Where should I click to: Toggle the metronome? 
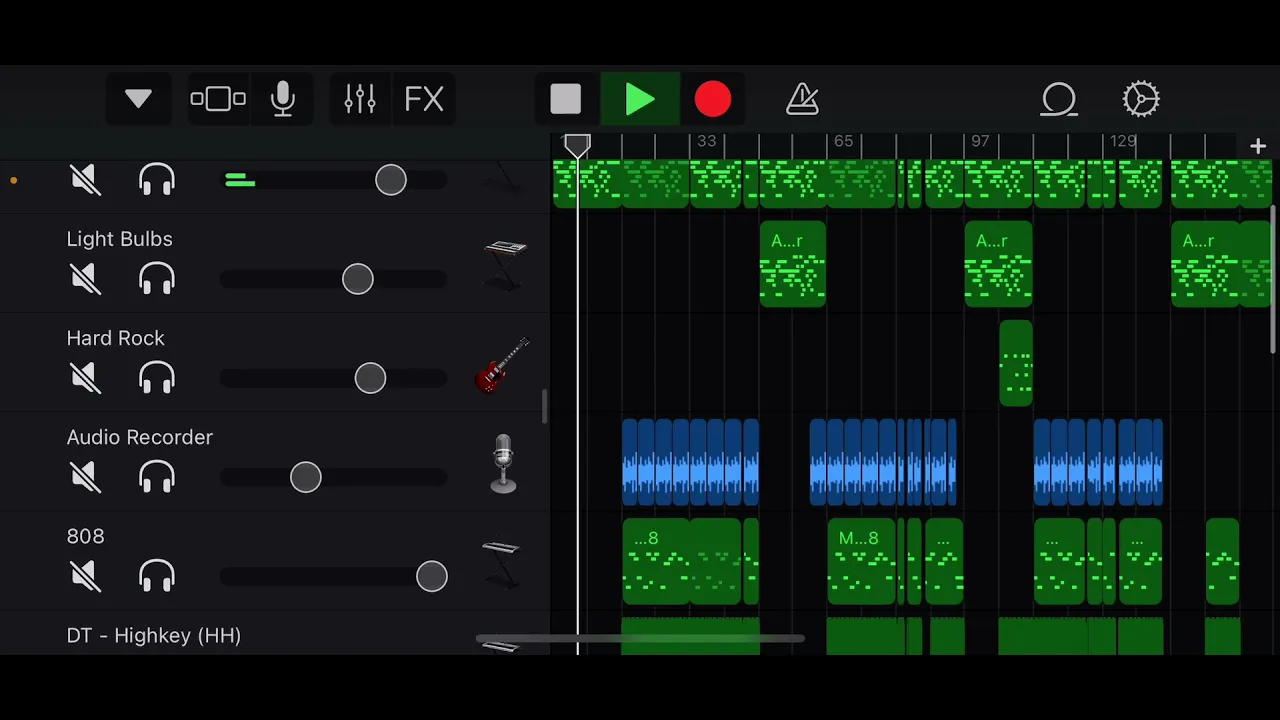point(803,99)
